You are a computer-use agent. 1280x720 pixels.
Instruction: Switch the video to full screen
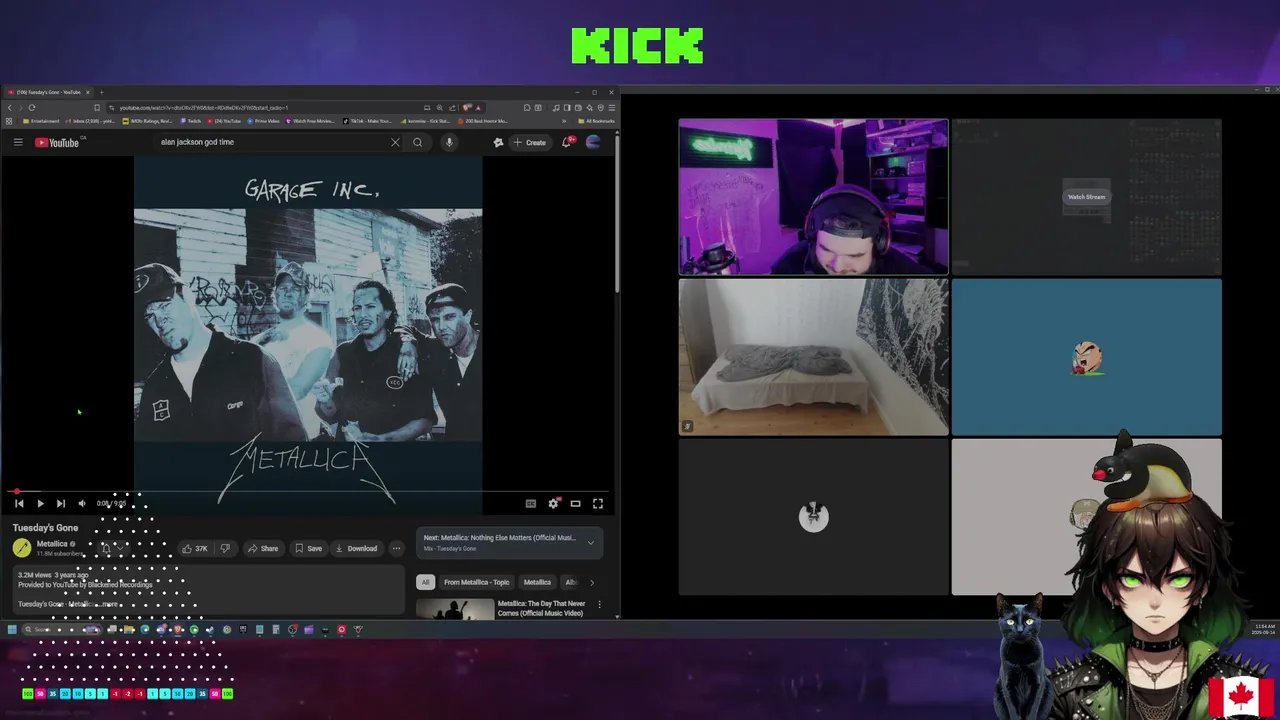click(598, 503)
